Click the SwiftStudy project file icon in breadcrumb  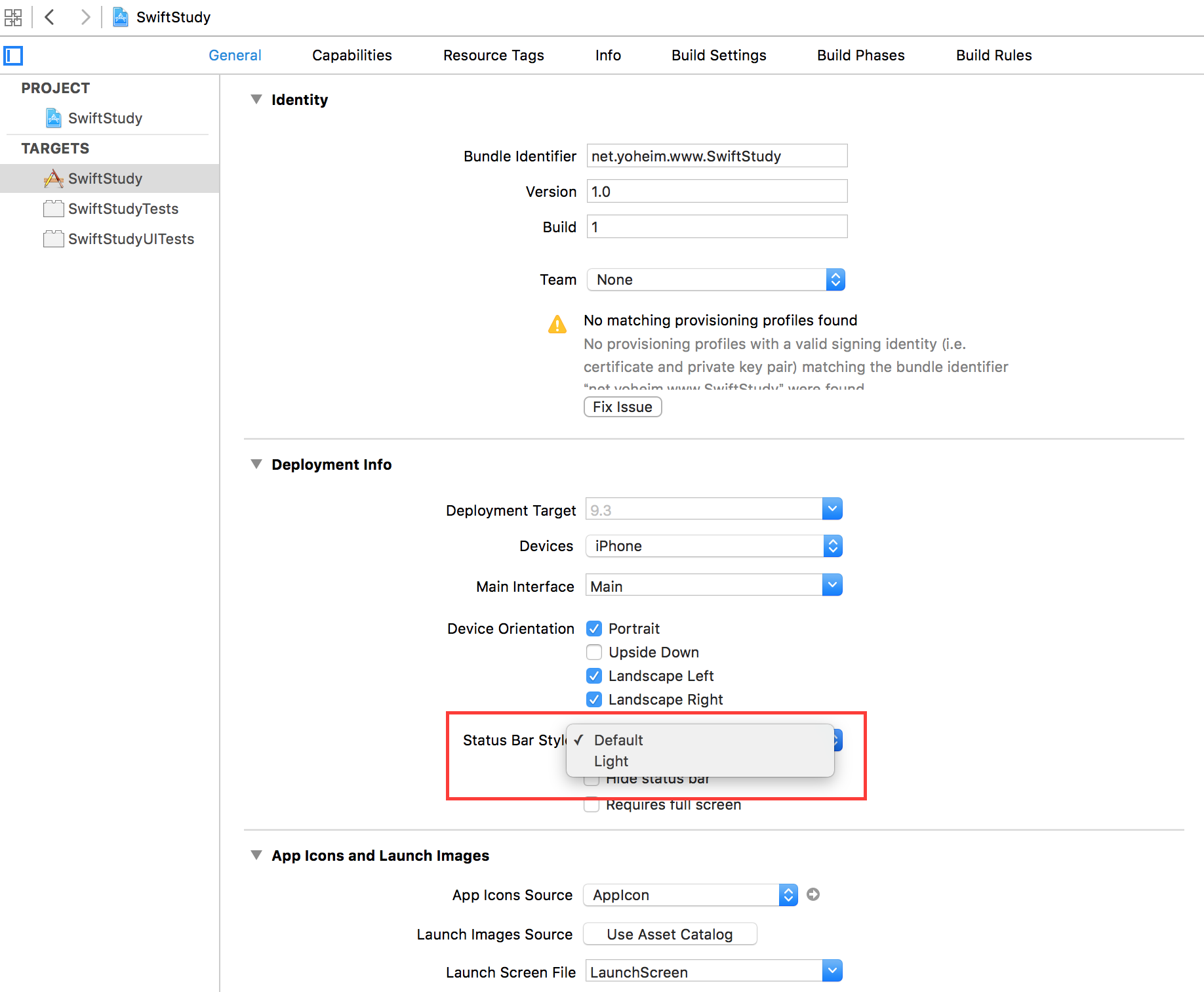[x=121, y=17]
